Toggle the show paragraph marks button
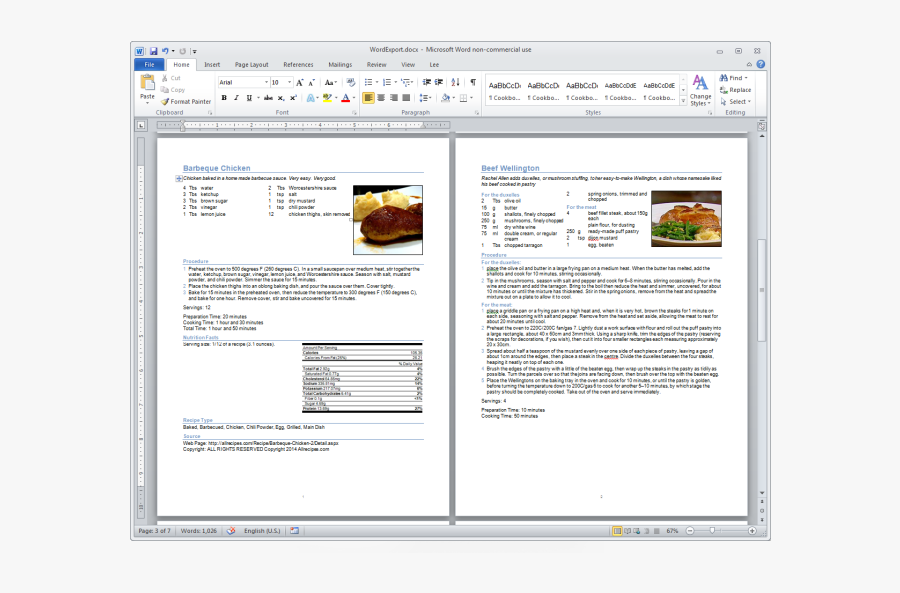Viewport: 900px width, 593px height. [473, 82]
